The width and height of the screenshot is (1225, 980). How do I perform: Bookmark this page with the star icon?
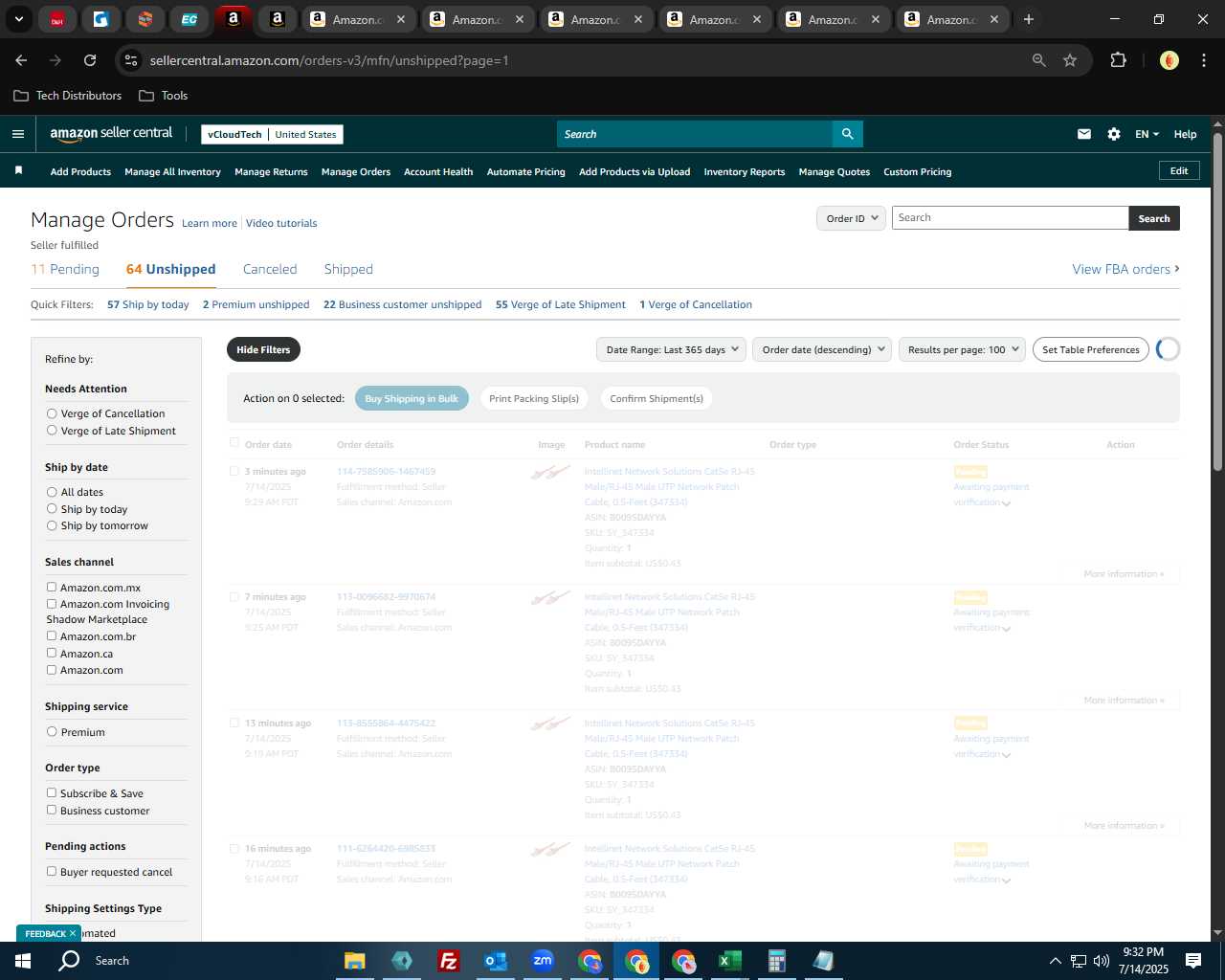(x=1070, y=60)
